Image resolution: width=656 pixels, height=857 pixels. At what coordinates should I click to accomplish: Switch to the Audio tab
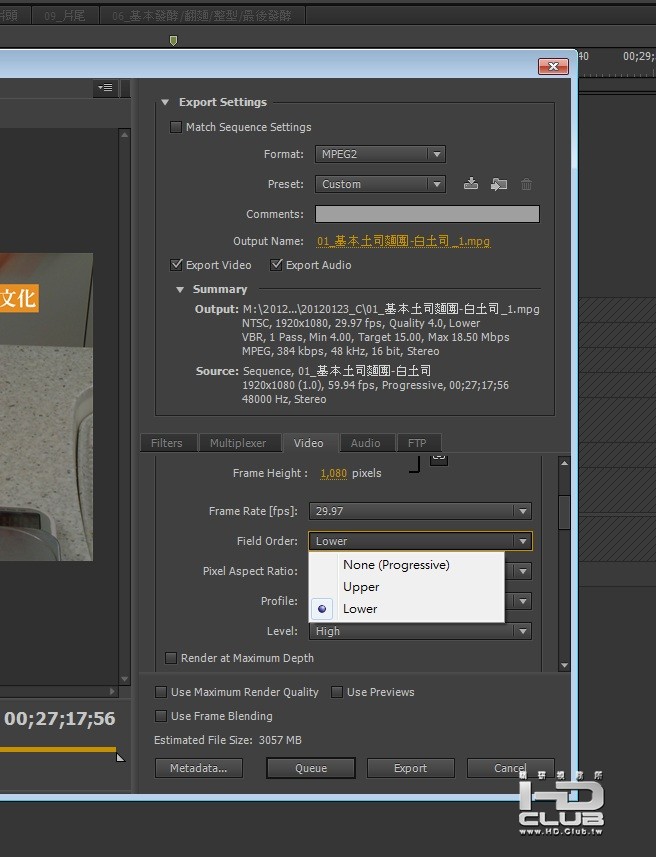(x=365, y=443)
